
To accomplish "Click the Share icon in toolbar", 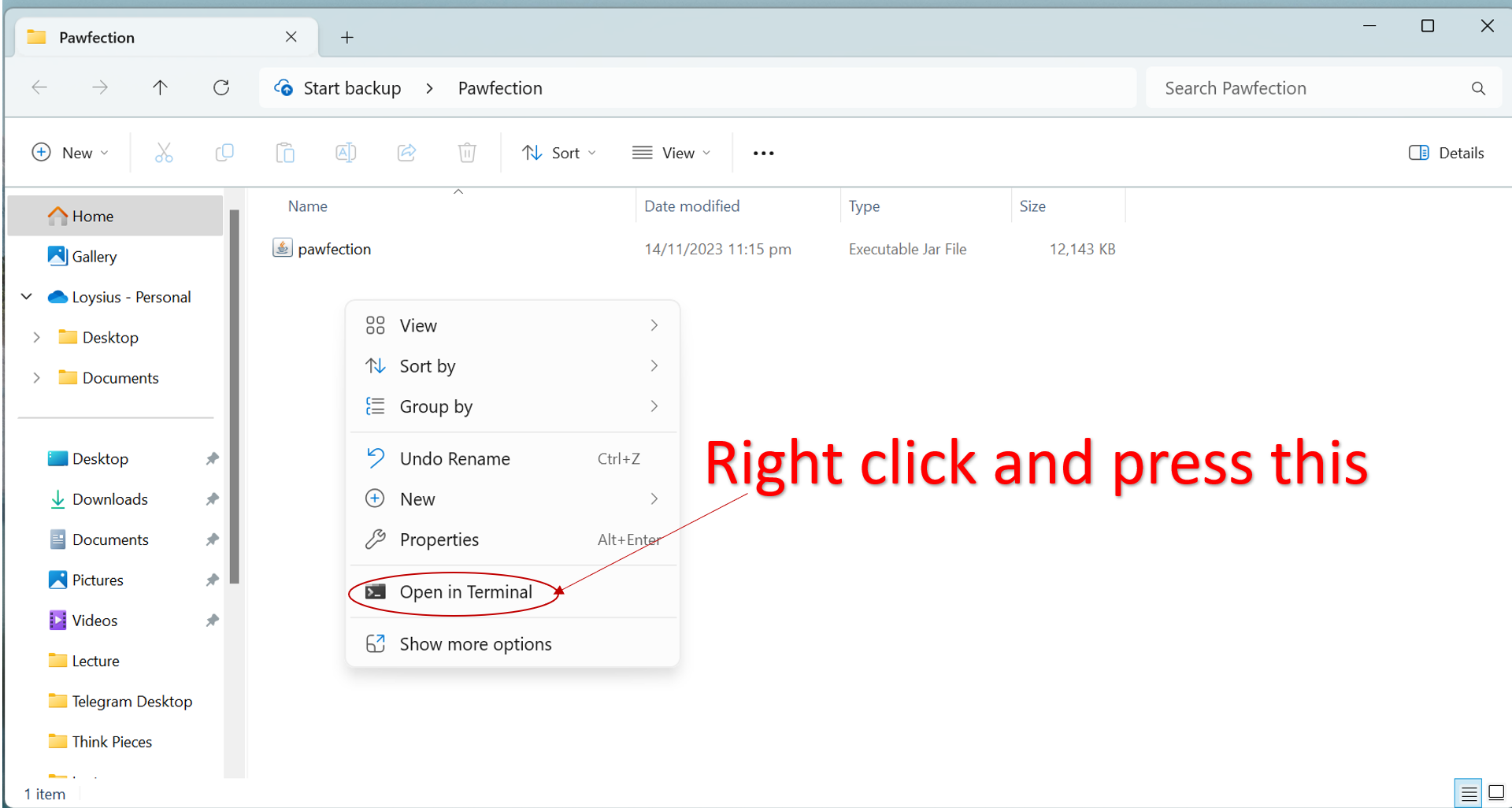I will click(x=406, y=153).
